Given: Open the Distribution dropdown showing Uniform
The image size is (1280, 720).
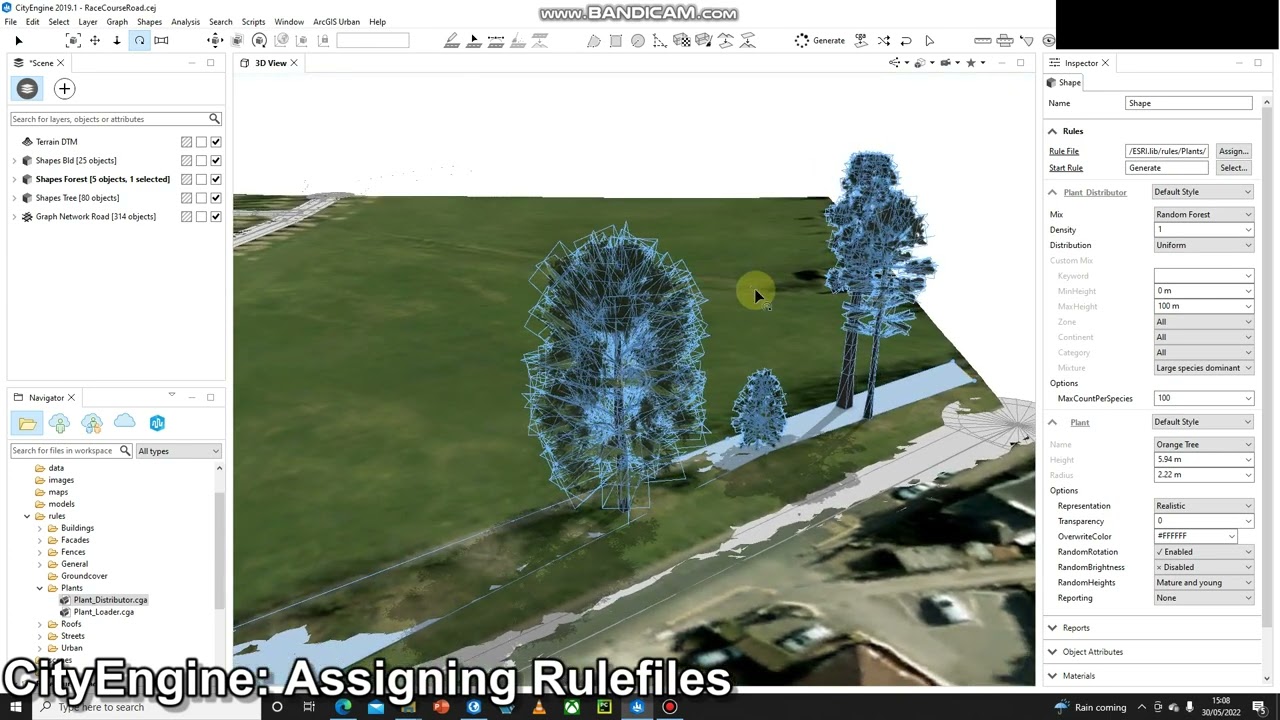Looking at the screenshot, I should point(1203,245).
